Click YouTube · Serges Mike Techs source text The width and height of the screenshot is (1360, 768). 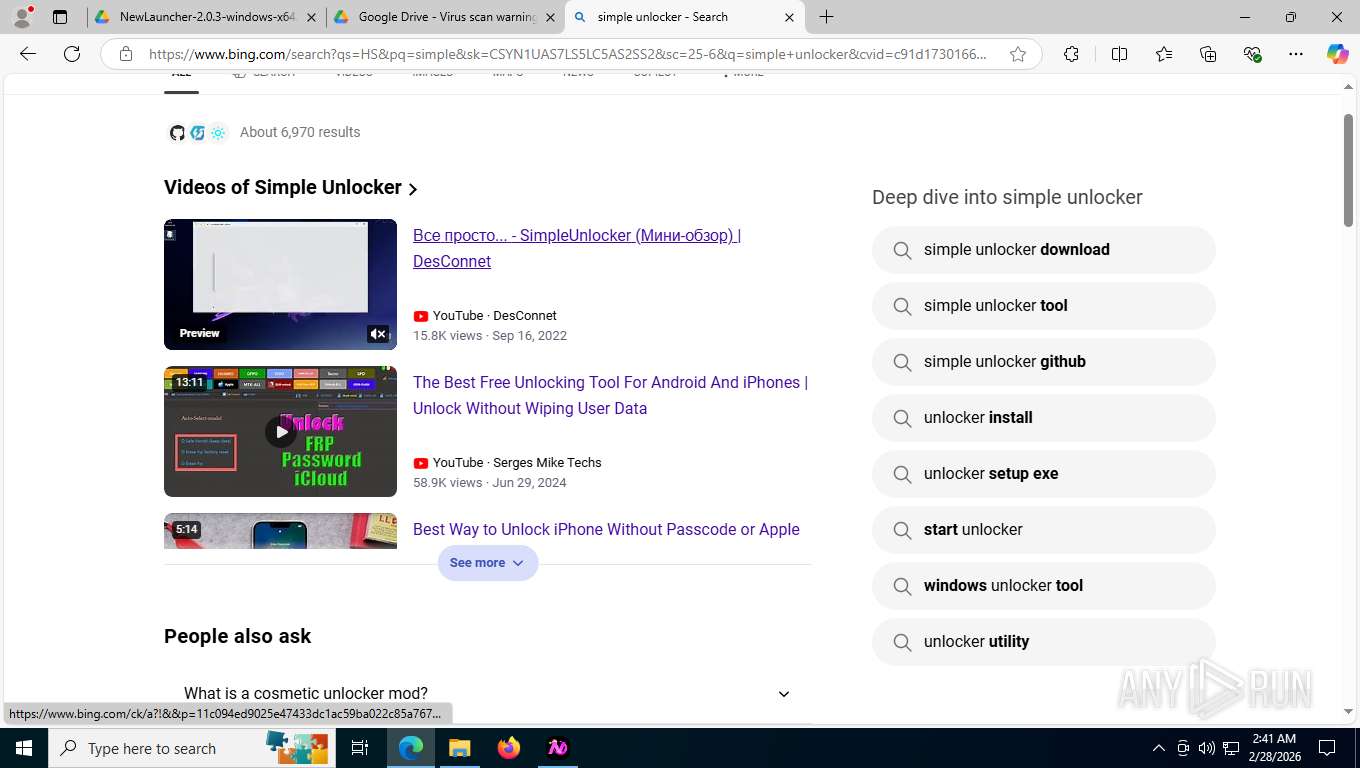[x=517, y=462]
